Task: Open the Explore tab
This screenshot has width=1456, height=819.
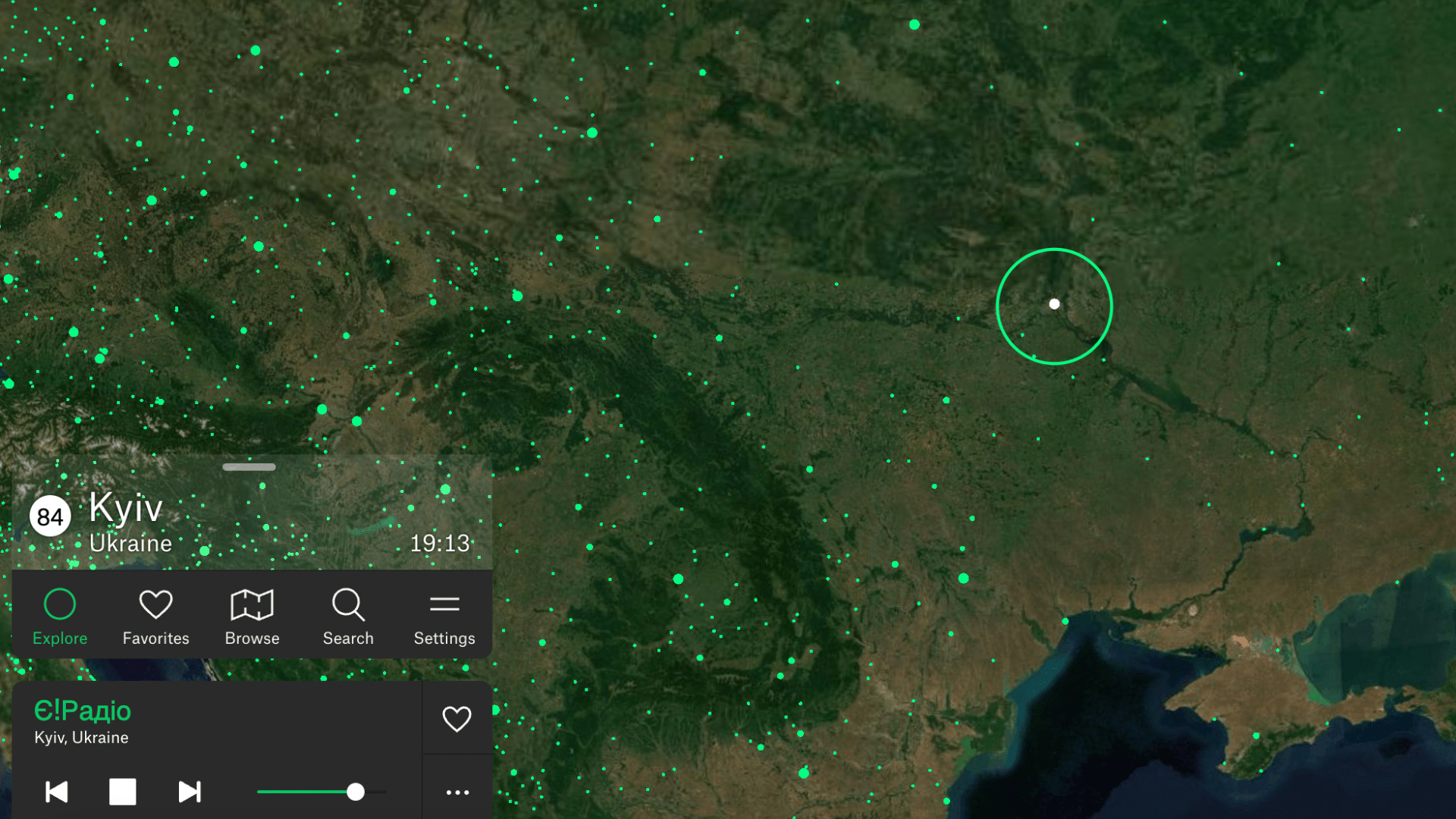Action: pyautogui.click(x=60, y=617)
